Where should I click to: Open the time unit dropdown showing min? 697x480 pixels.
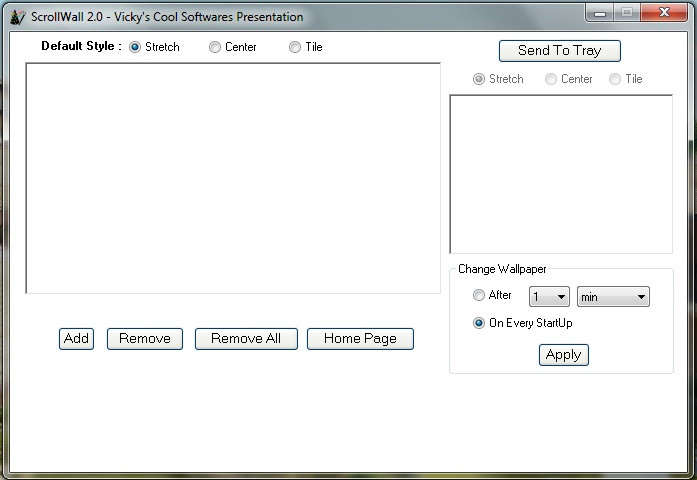point(613,297)
